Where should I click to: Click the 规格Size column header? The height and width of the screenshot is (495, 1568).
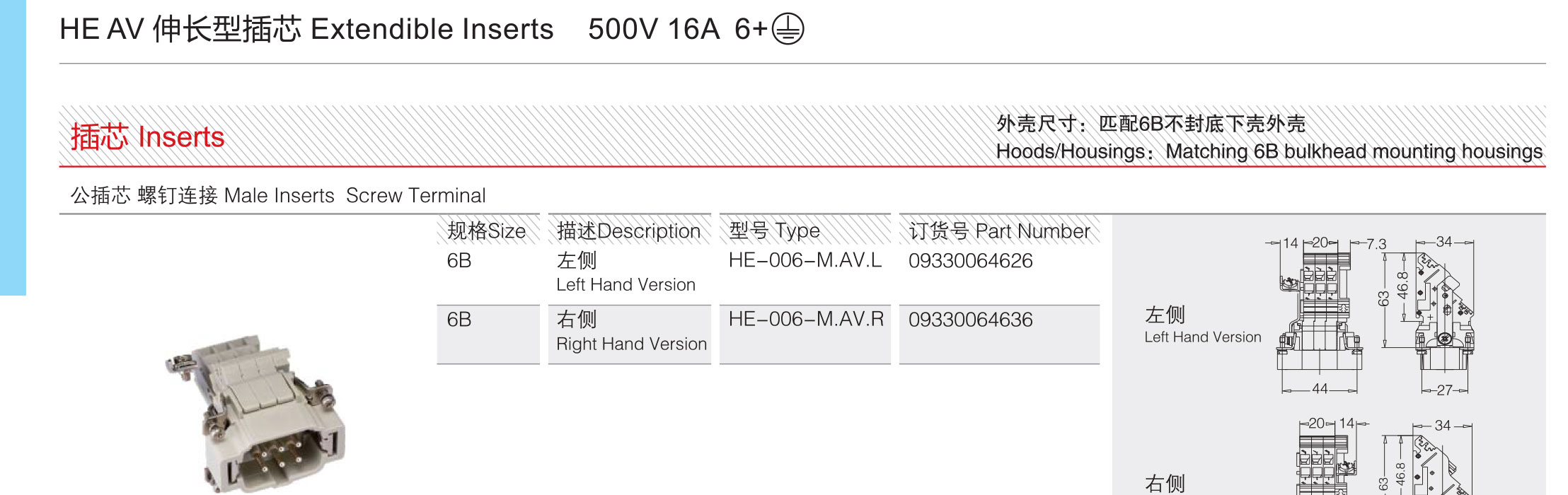[488, 230]
